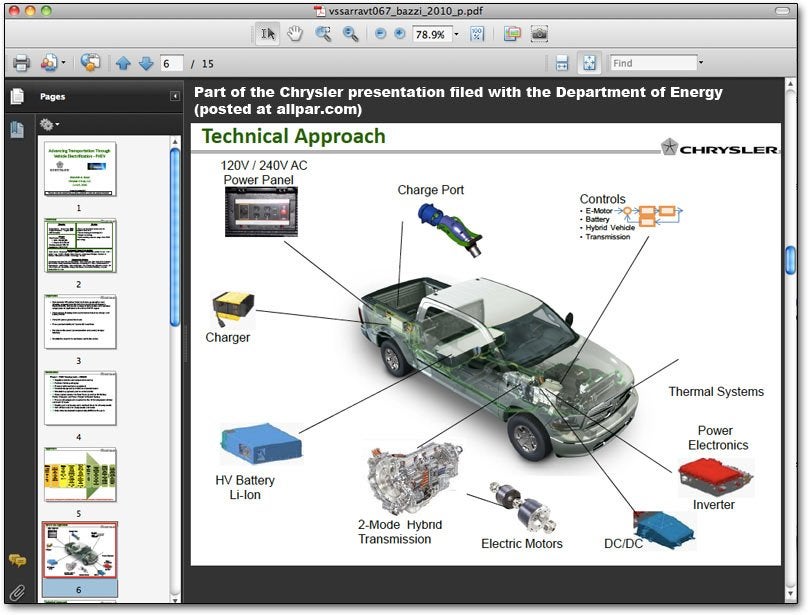Click the toolbar toggle pill button
The width and height of the screenshot is (808, 615).
click(782, 11)
